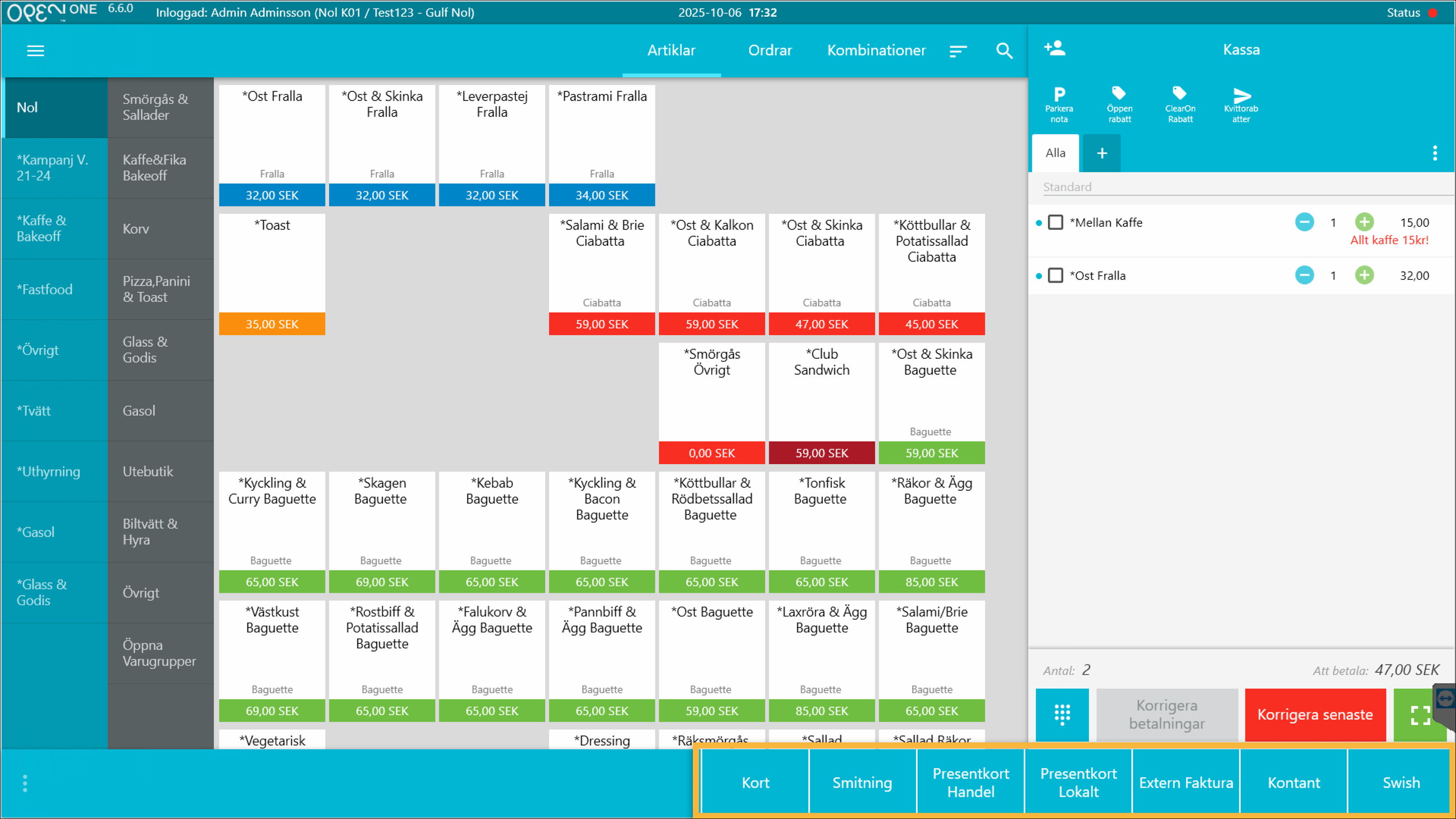This screenshot has width=1456, height=819.
Task: Open the hamburger main menu
Action: pyautogui.click(x=36, y=51)
